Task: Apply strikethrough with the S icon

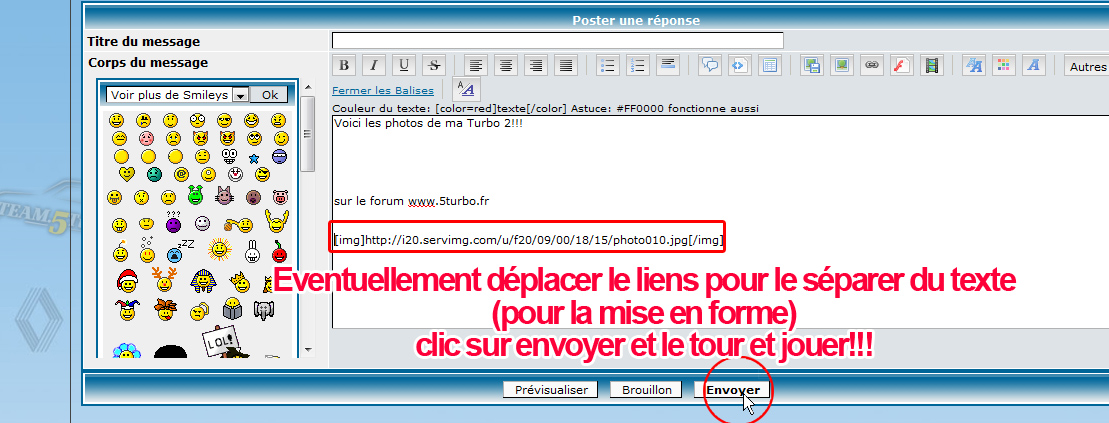Action: point(434,66)
